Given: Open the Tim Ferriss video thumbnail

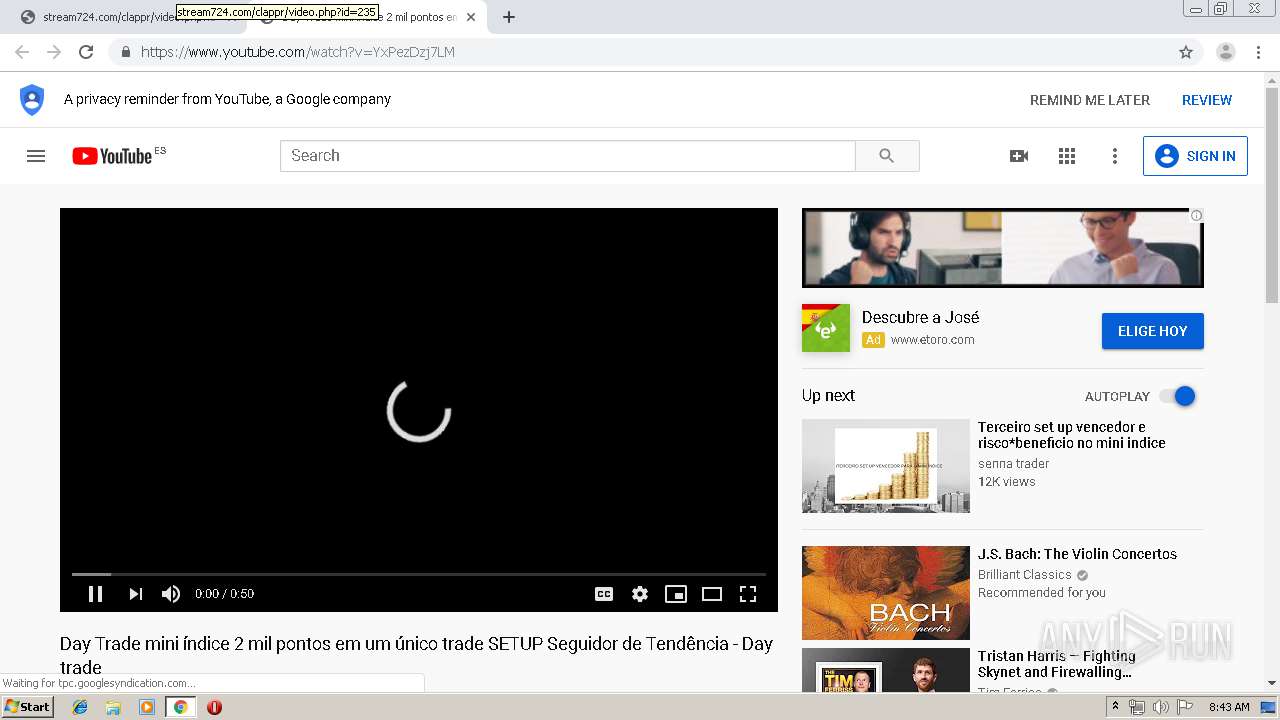Looking at the screenshot, I should (x=886, y=670).
